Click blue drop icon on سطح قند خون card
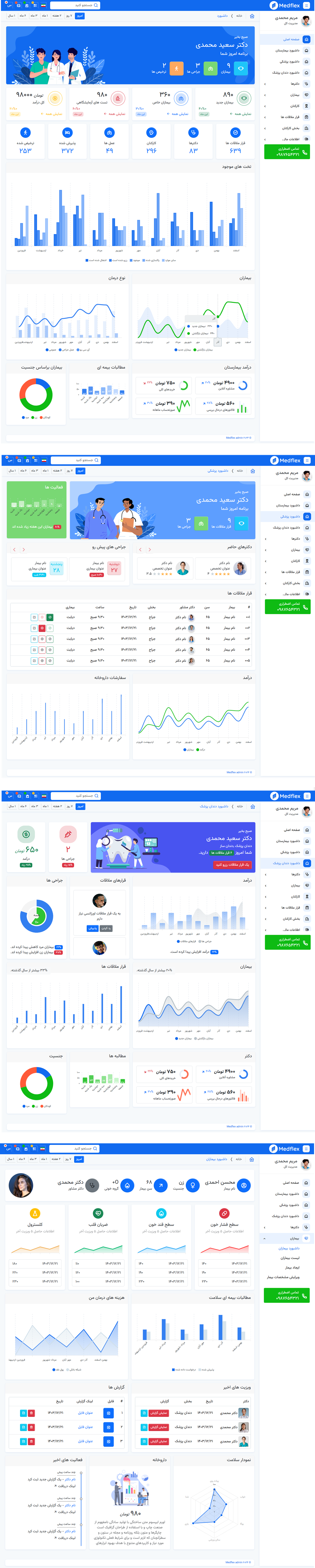 (x=161, y=1213)
